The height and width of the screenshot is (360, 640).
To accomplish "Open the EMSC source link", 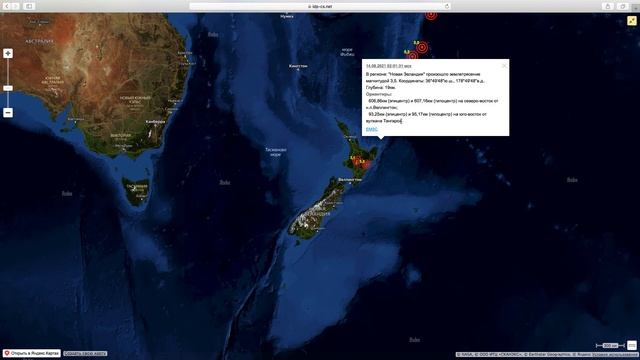I will pos(371,129).
